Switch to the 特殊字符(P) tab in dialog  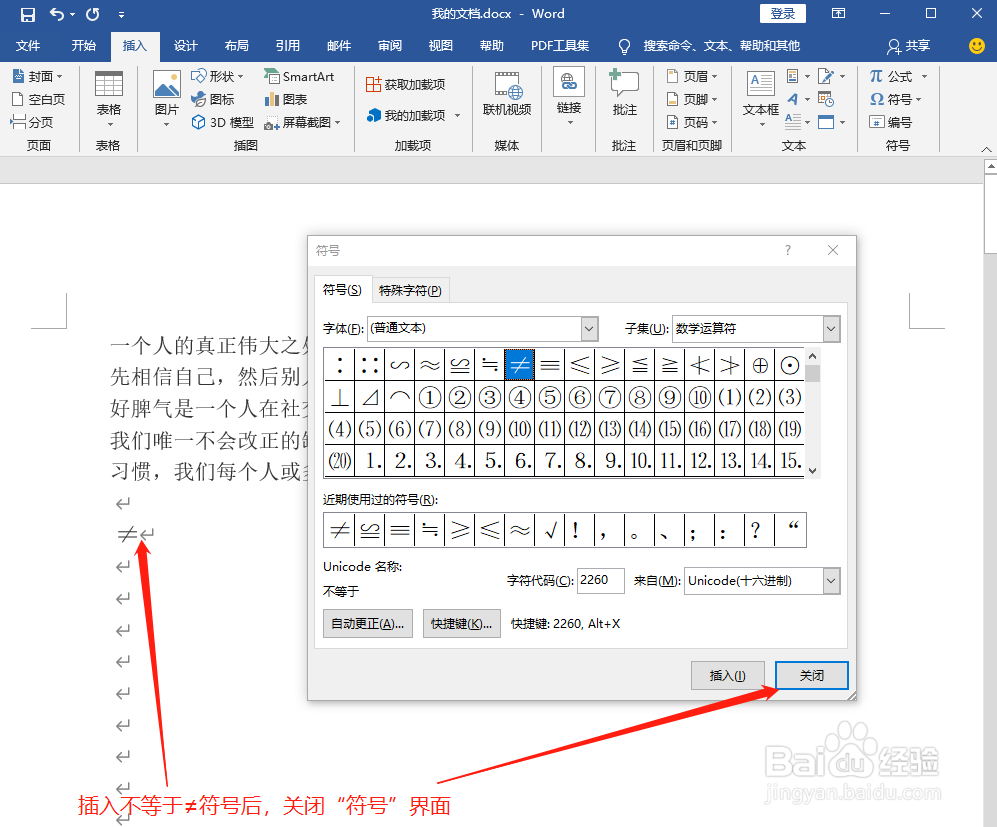(410, 290)
